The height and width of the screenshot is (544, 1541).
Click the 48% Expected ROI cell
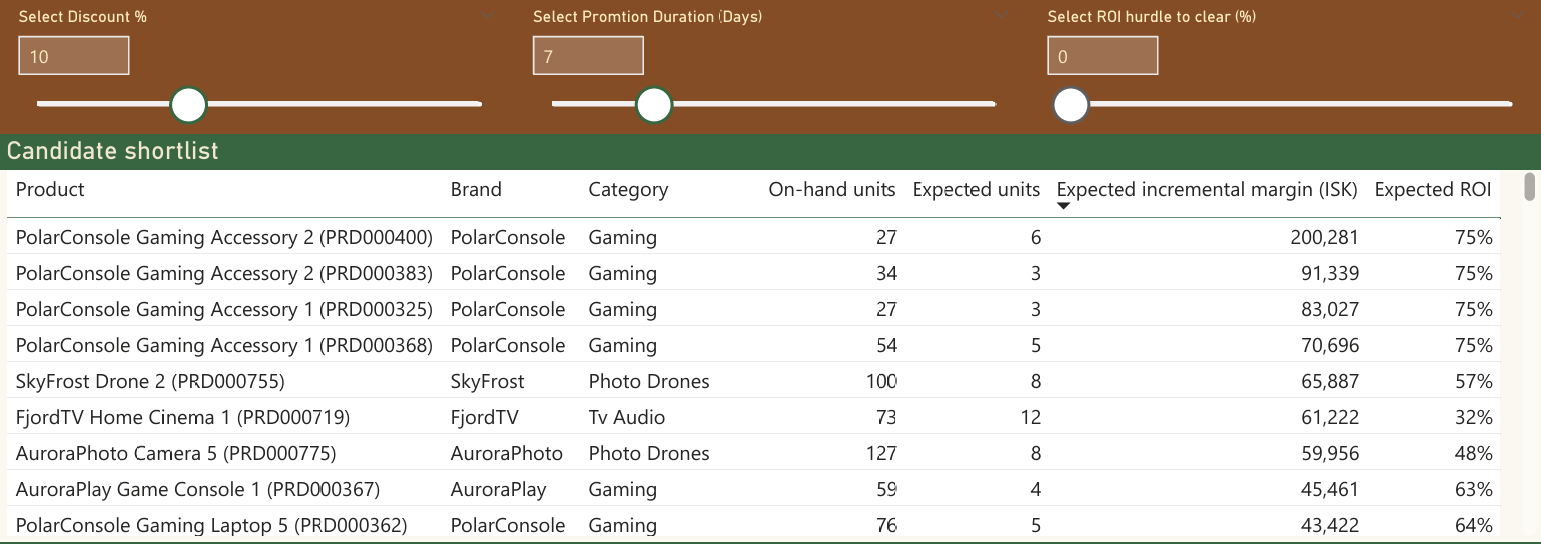point(1473,454)
